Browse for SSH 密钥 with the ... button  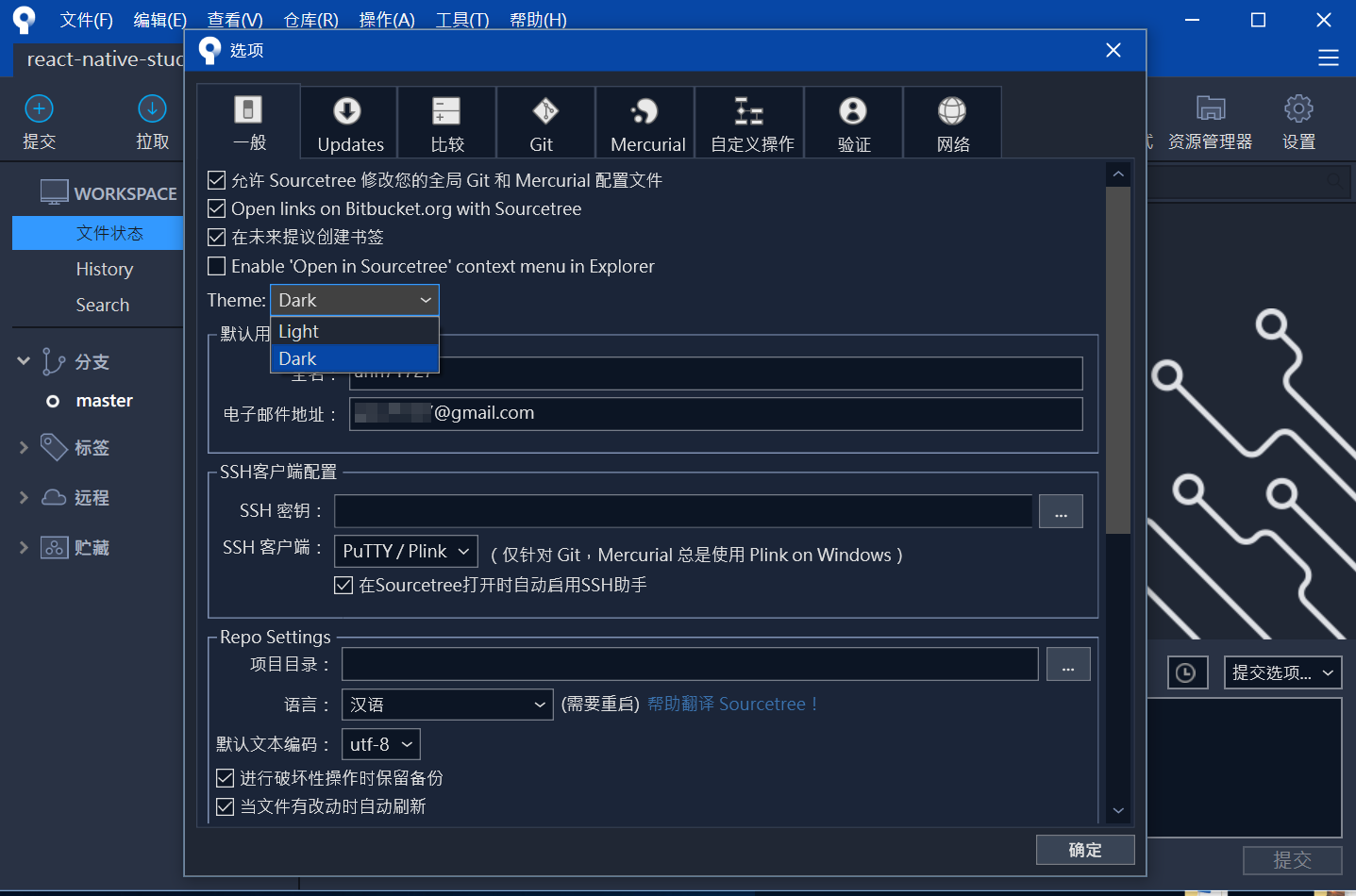point(1061,511)
